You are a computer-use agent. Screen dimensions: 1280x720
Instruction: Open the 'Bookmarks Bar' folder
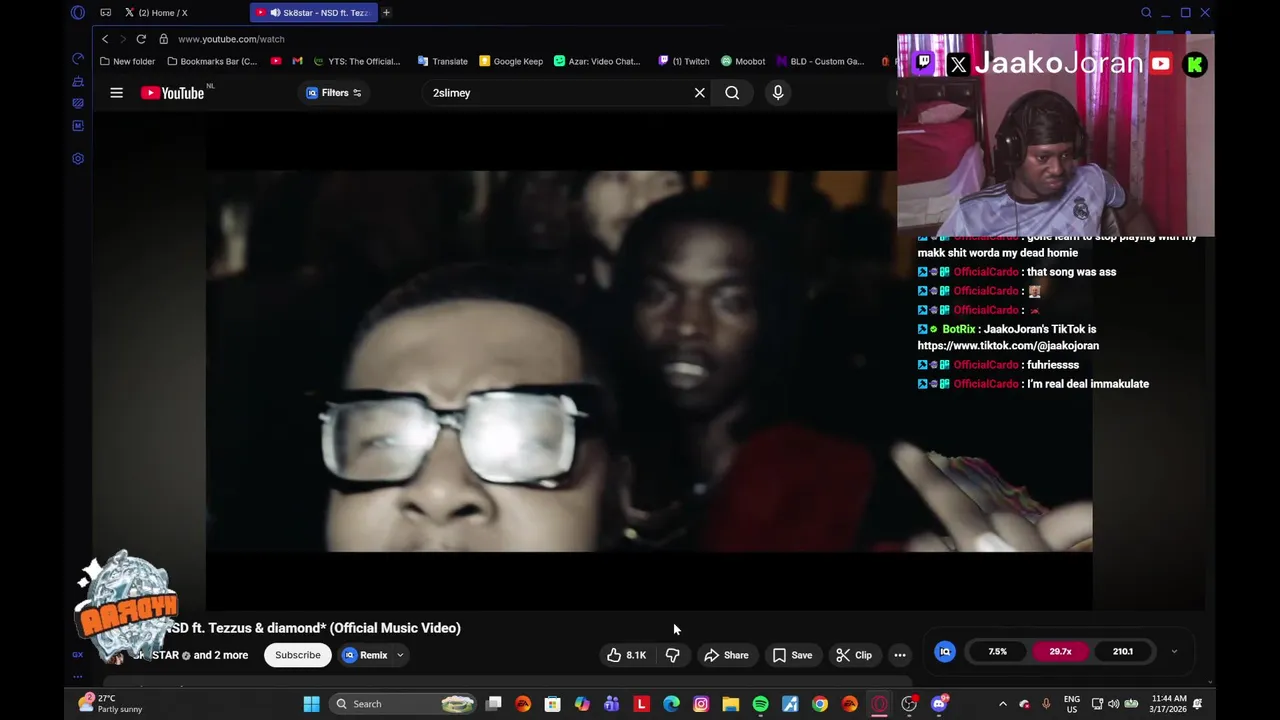212,61
